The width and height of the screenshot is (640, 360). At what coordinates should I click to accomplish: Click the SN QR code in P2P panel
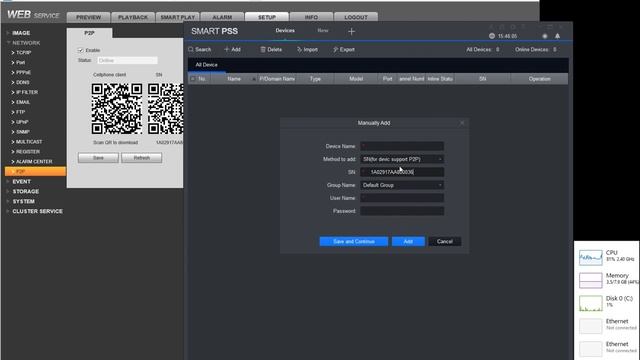coord(165,109)
